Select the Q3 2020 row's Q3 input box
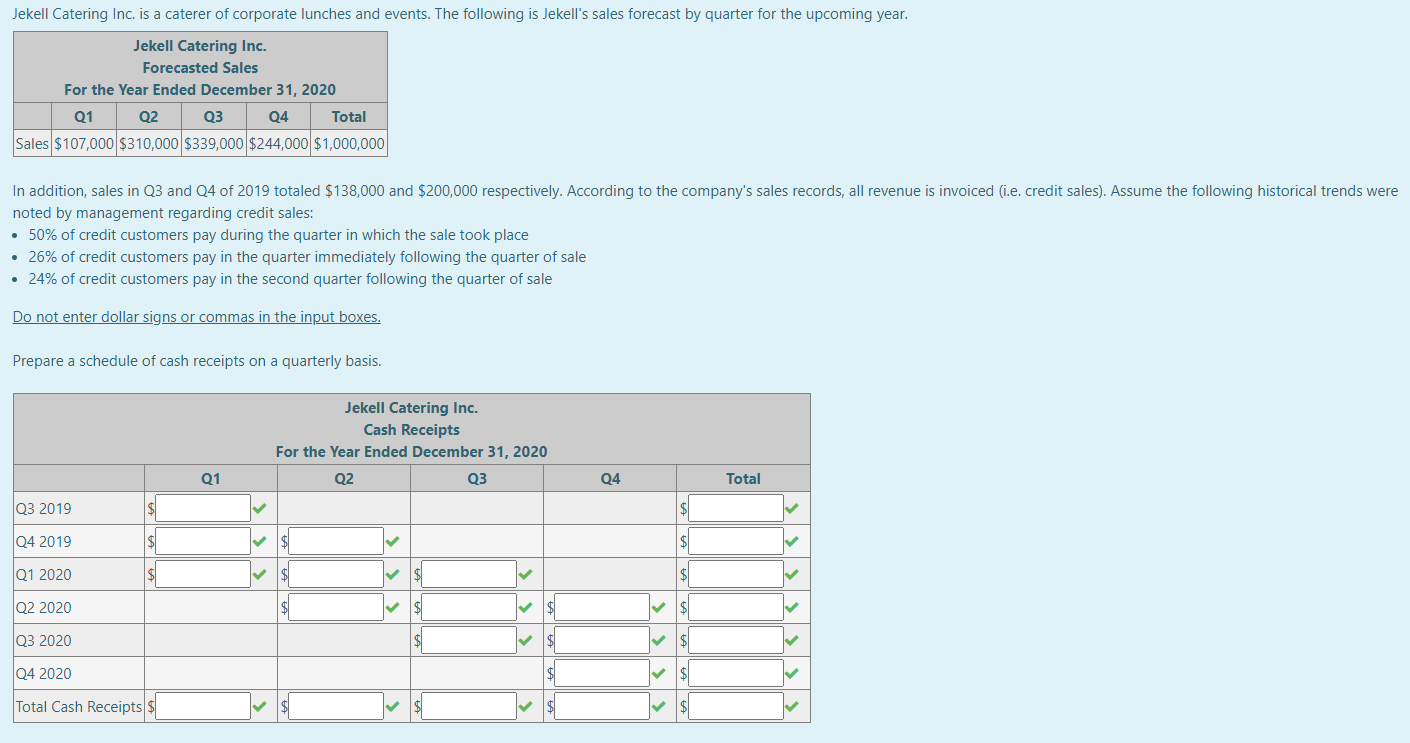Screen dimensions: 1410x743 [469, 640]
